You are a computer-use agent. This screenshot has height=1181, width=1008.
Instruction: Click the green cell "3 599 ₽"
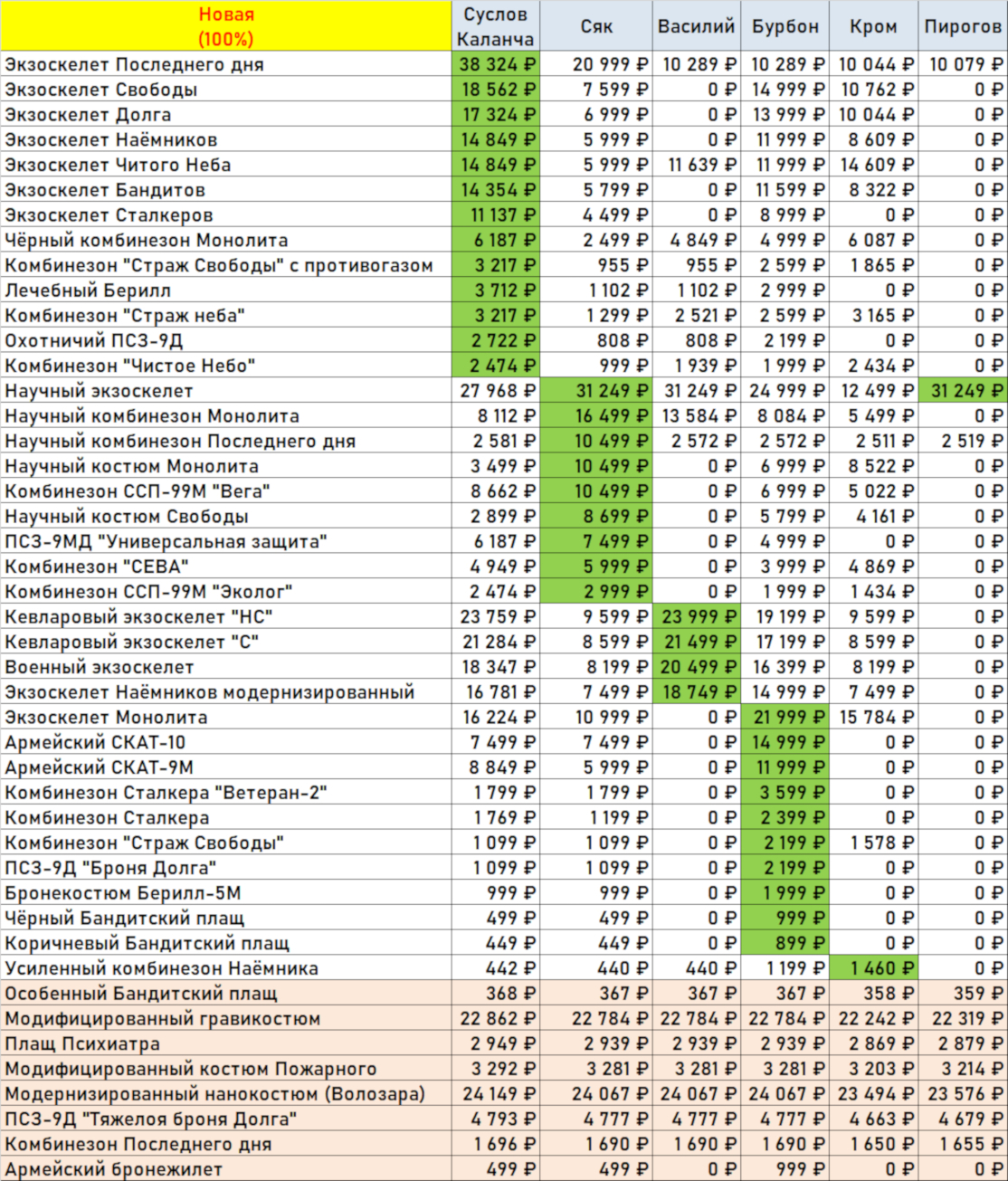click(785, 793)
